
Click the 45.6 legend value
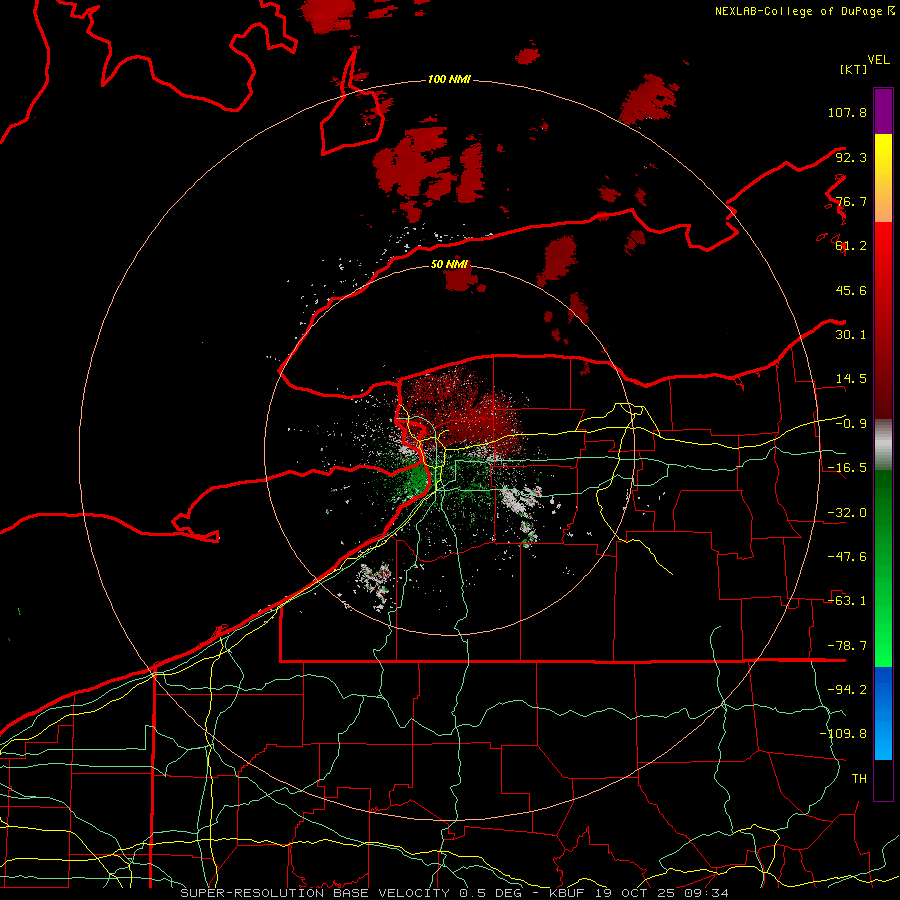point(851,290)
